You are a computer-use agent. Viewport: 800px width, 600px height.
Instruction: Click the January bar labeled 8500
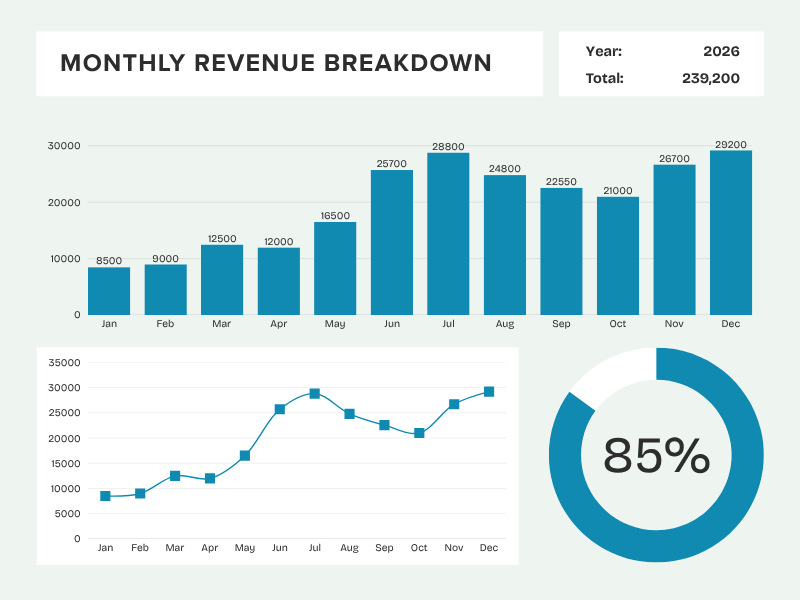tap(109, 291)
